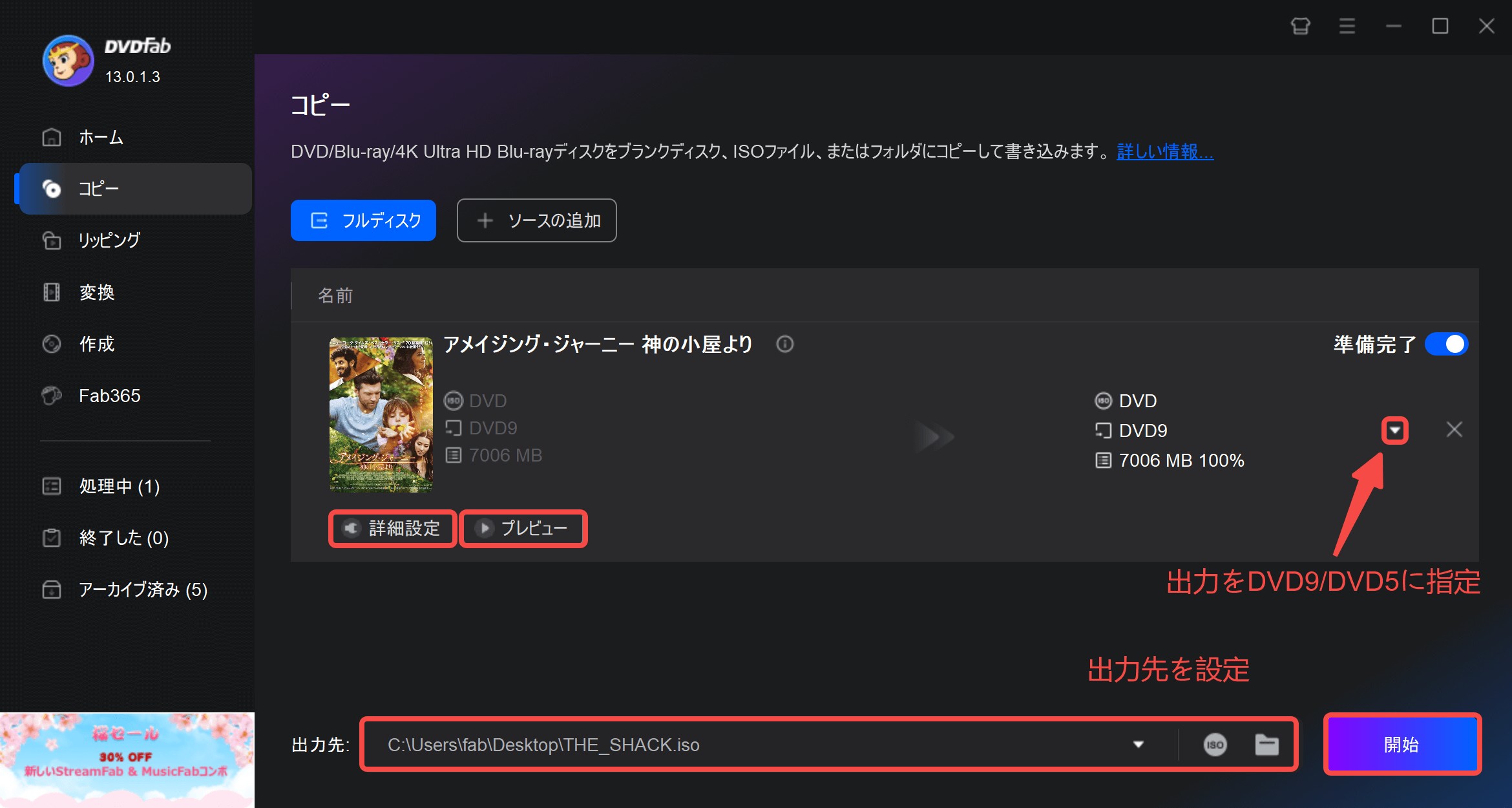Click the version number 13.0.1.3
Viewport: 1512px width, 808px height.
(132, 77)
